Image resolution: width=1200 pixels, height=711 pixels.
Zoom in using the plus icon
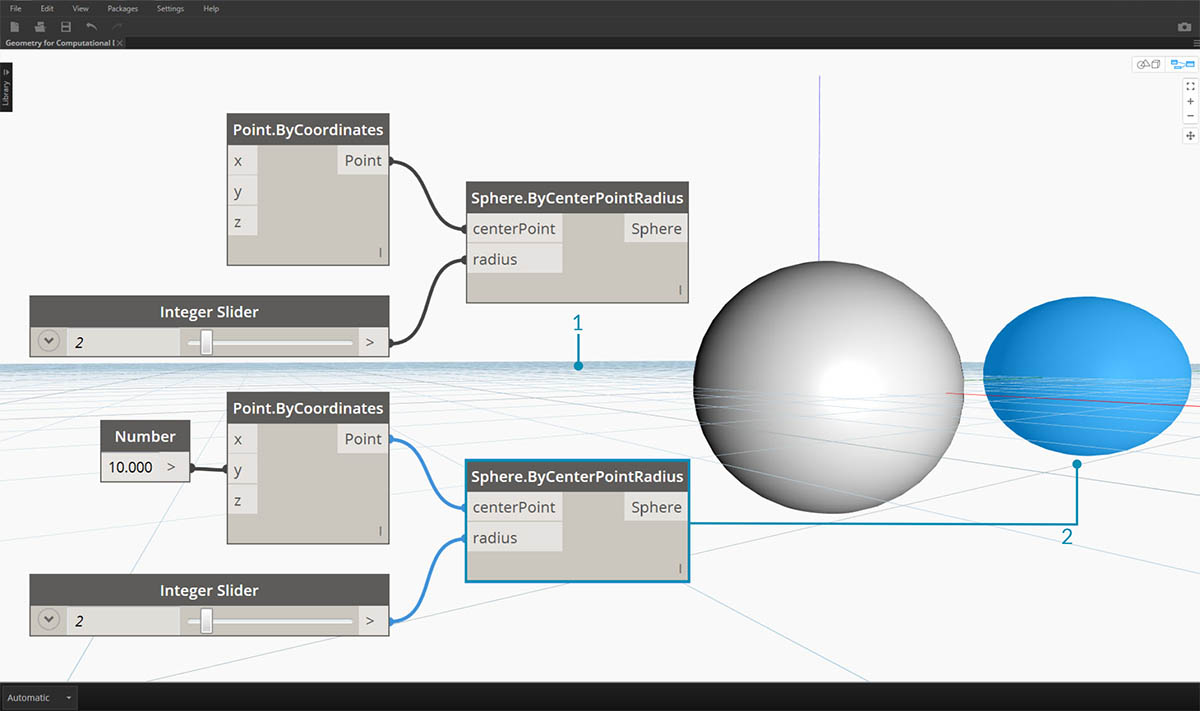(1190, 101)
